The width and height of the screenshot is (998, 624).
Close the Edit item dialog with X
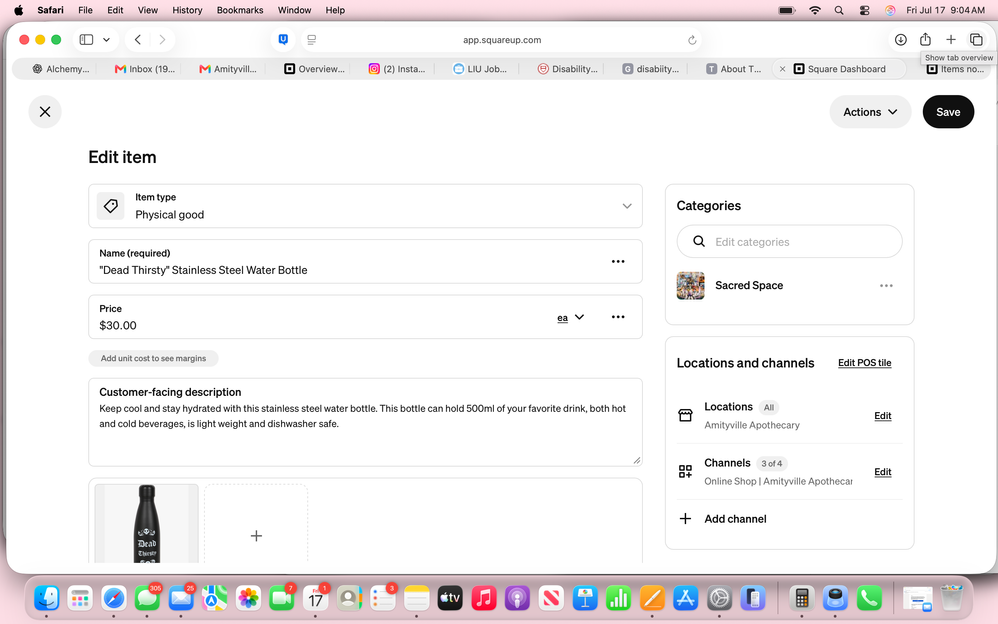45,112
